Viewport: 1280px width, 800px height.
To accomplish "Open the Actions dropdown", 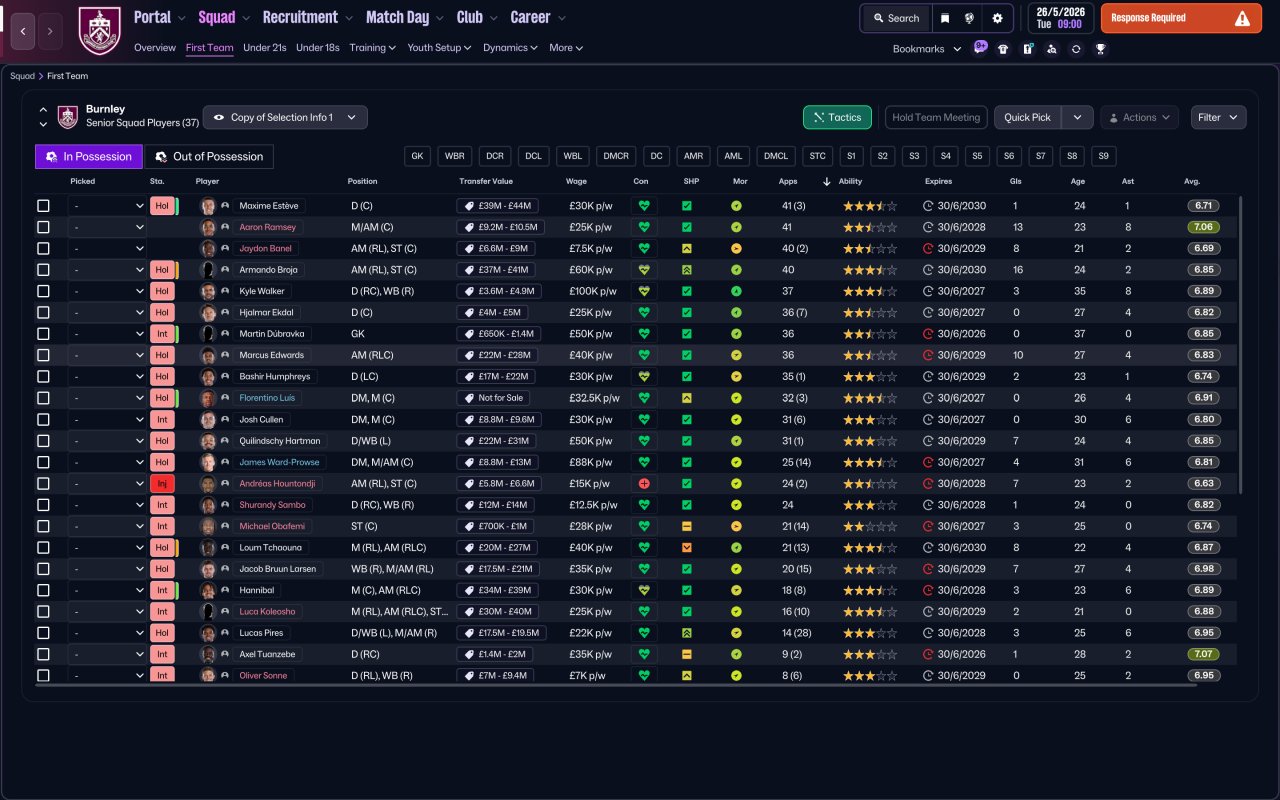I will [x=1139, y=117].
